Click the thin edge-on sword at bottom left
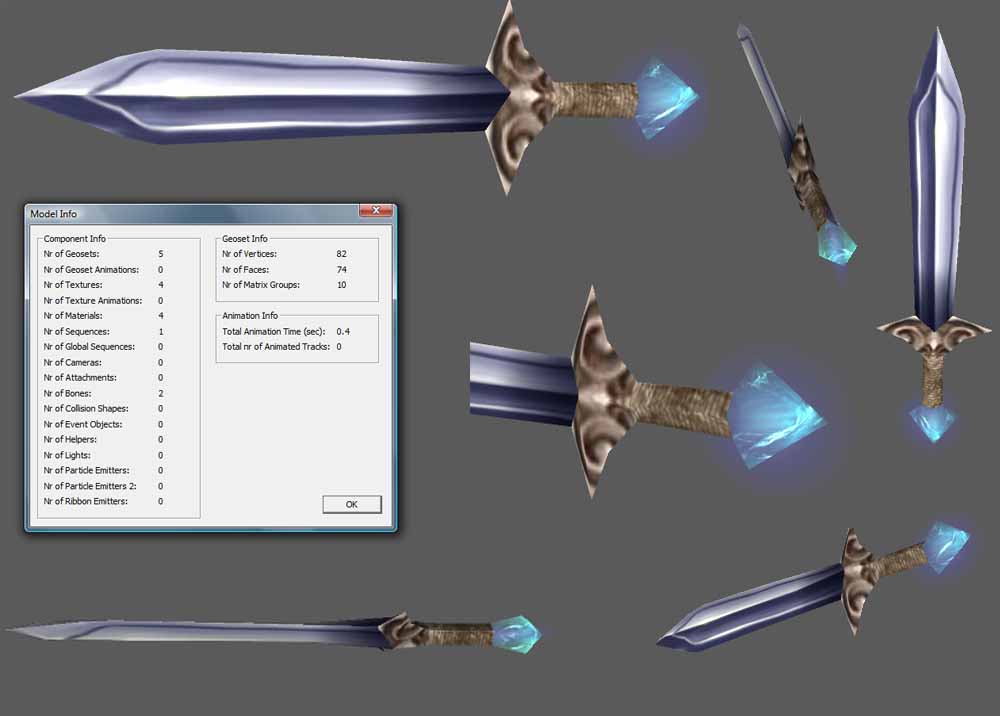The width and height of the screenshot is (1000, 716). [274, 633]
